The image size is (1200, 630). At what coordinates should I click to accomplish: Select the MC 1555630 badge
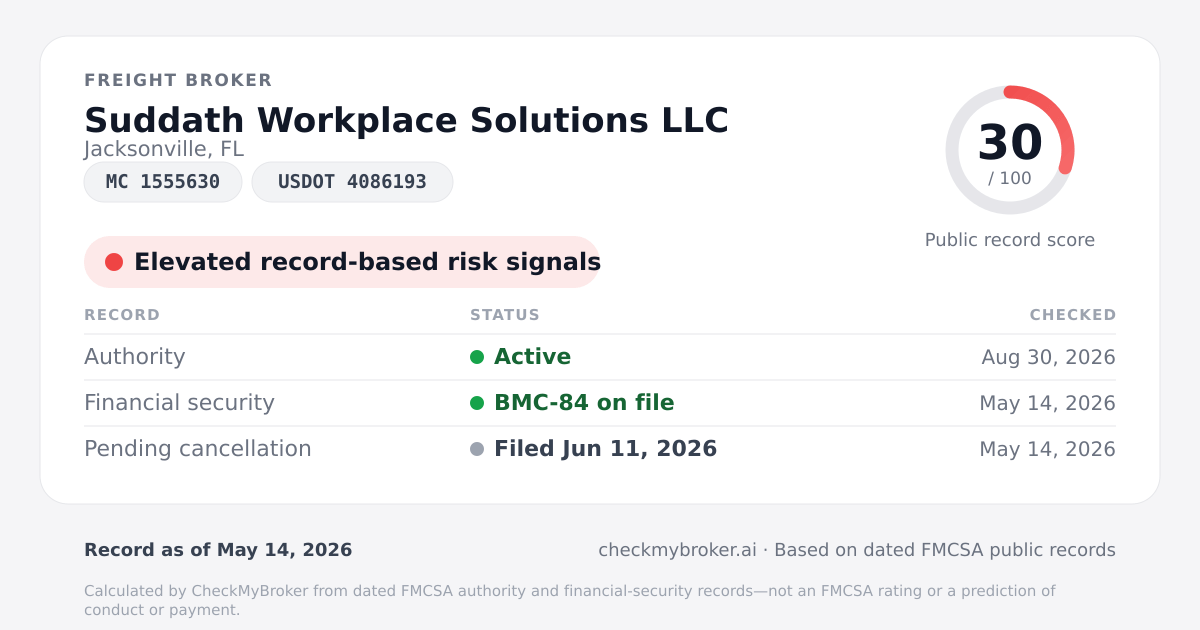coord(163,182)
